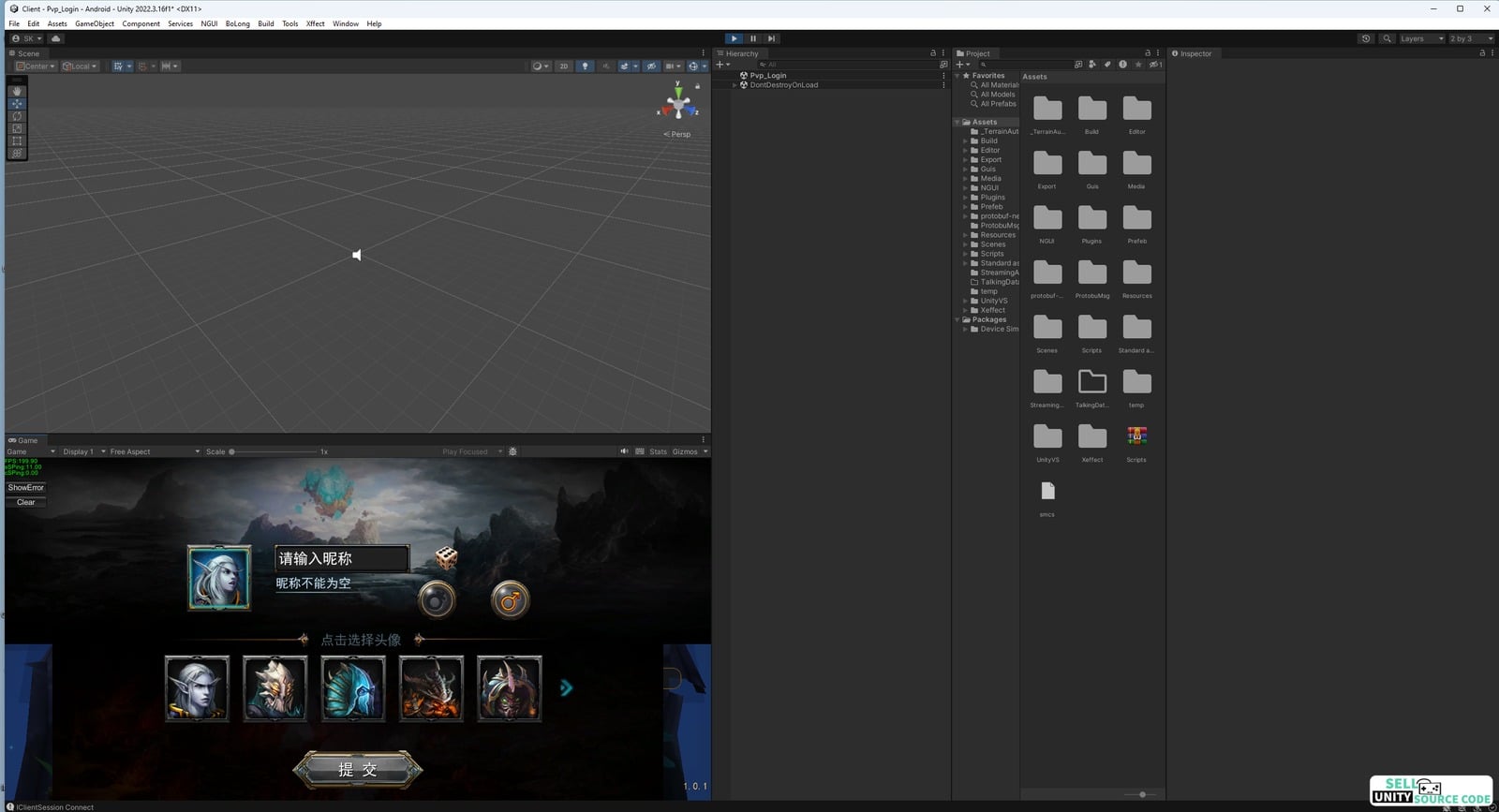The image size is (1499, 812).
Task: Click the Undo History icon
Action: (x=1366, y=38)
